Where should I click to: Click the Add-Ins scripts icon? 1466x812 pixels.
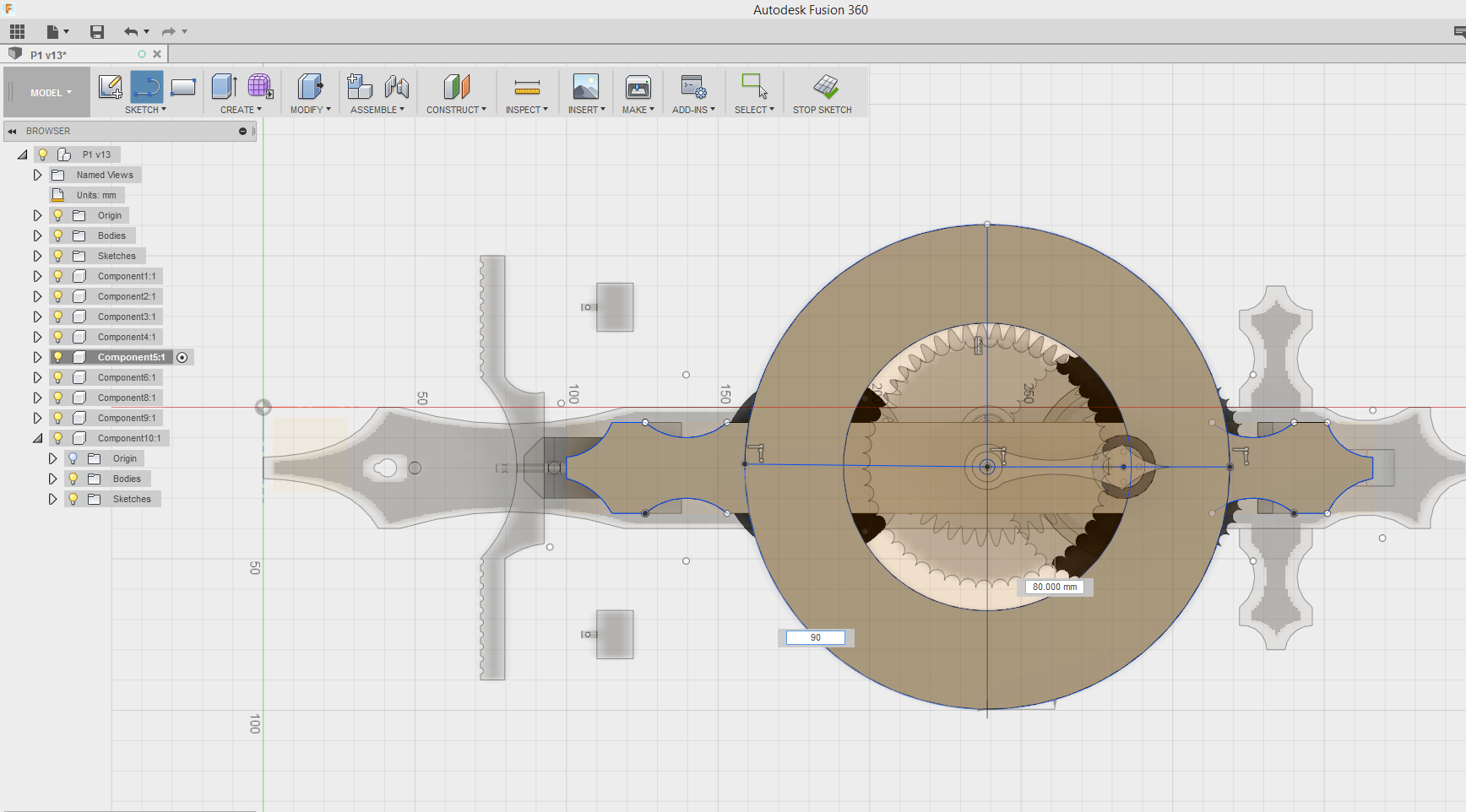point(693,86)
